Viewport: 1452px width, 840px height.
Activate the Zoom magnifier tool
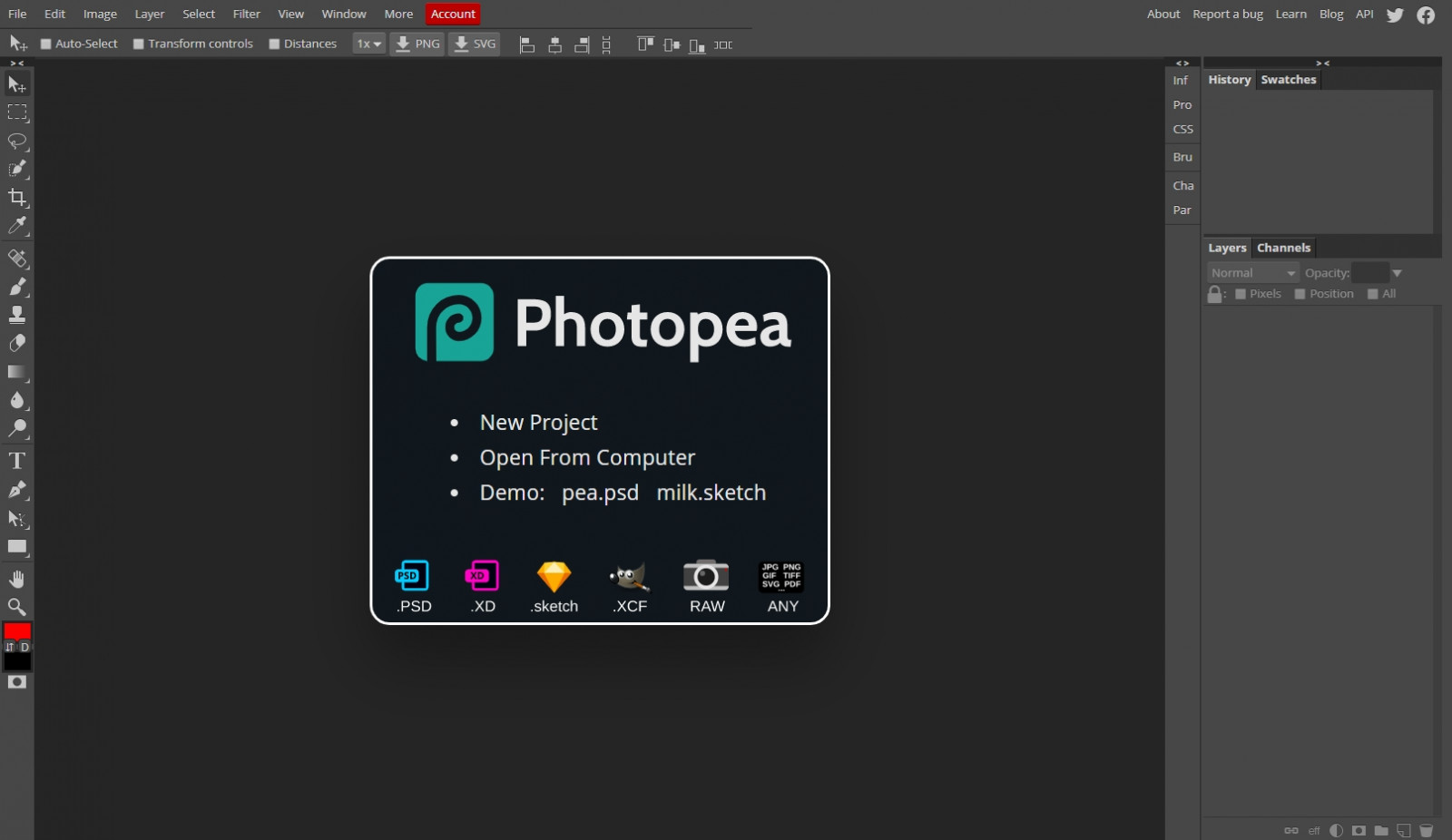17,607
